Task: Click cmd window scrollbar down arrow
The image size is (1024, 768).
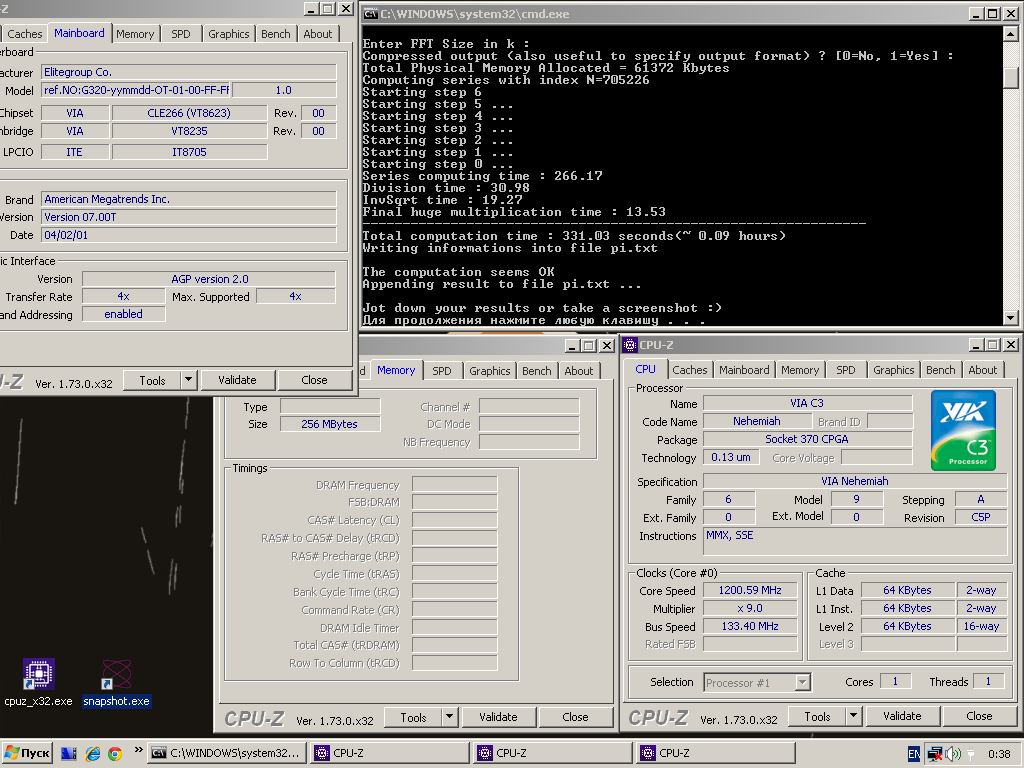Action: [1011, 318]
